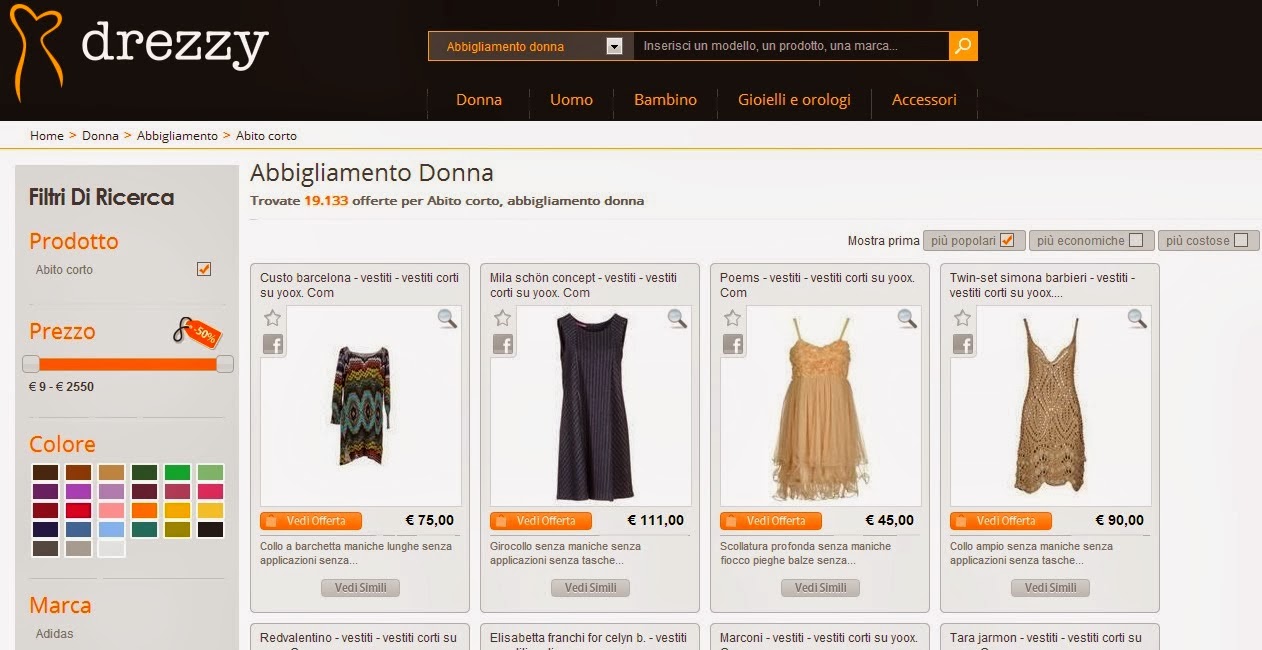The image size is (1262, 650).
Task: Click Vedi Simili under Poems dress
Action: pos(820,588)
